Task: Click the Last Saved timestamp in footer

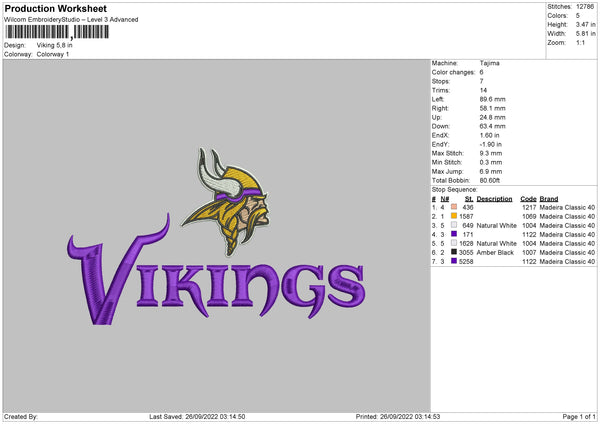Action: point(198,416)
